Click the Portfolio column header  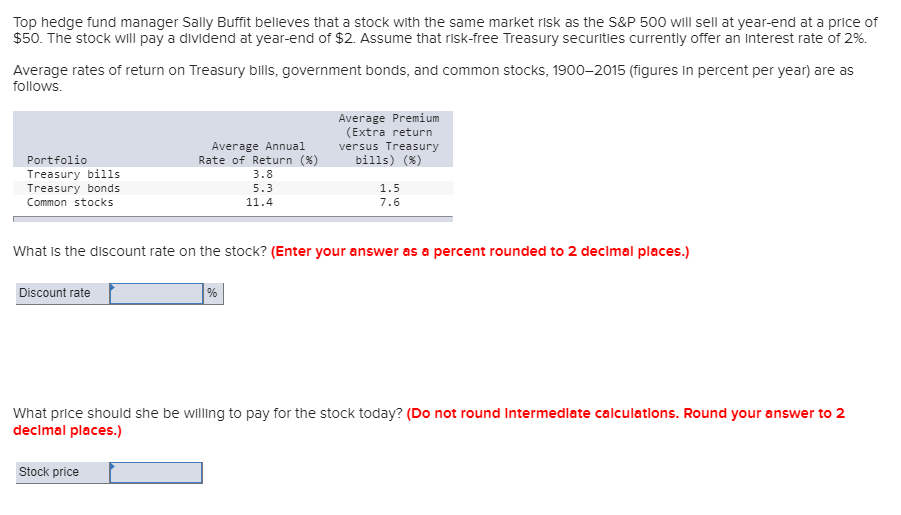(x=57, y=160)
